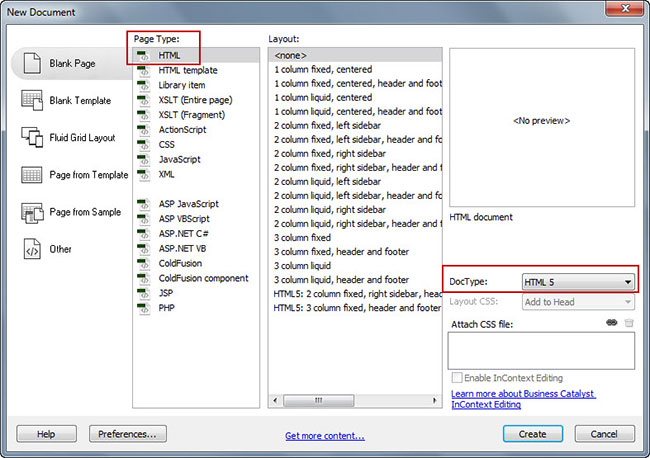650x458 pixels.
Task: Click the PHP file icon
Action: [x=143, y=308]
